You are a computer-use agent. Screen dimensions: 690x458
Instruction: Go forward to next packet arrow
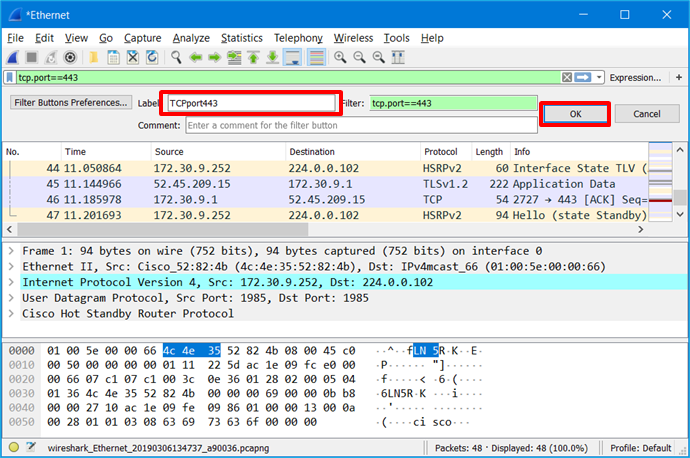(x=214, y=57)
